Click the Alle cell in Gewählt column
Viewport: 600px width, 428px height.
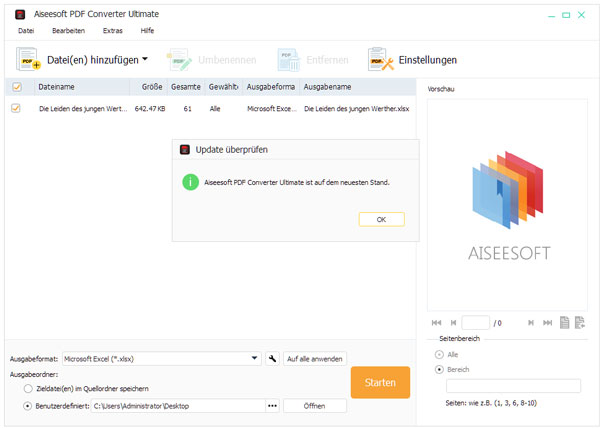(x=215, y=109)
